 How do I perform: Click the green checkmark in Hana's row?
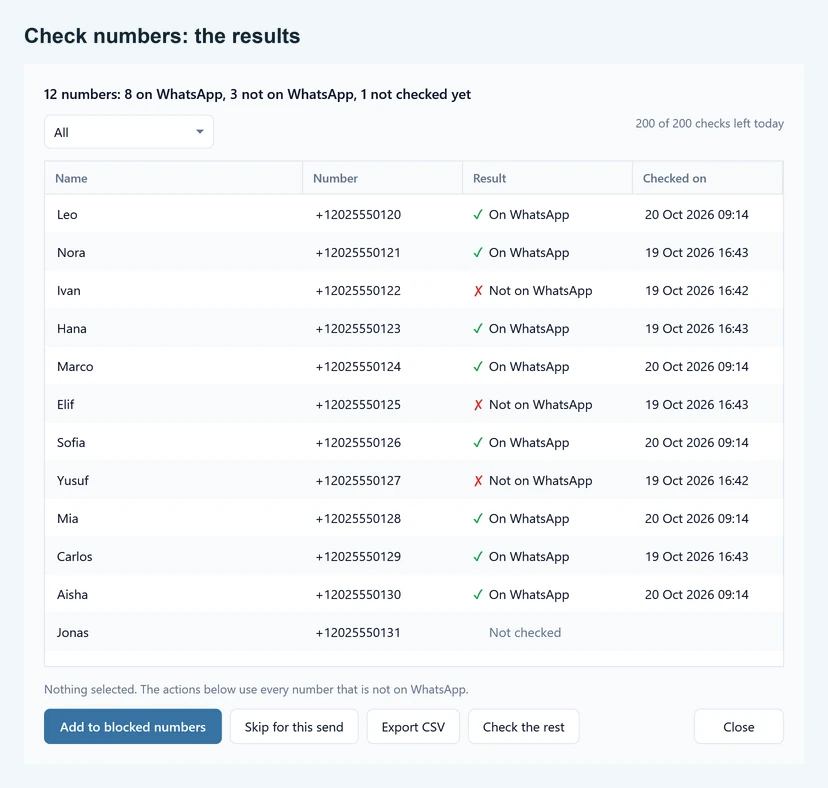pos(478,329)
